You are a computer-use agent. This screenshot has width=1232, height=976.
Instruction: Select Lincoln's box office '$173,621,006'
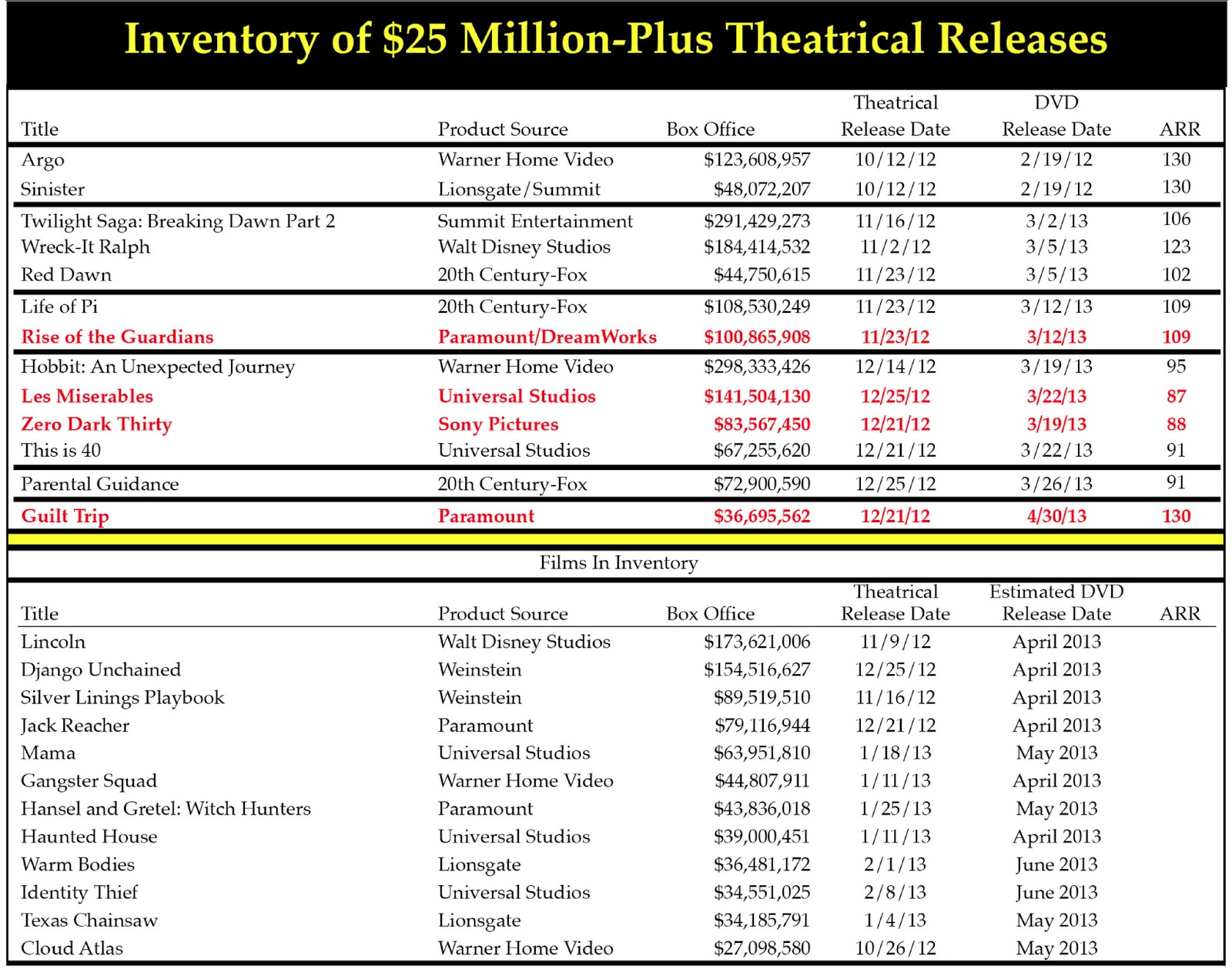click(x=757, y=642)
